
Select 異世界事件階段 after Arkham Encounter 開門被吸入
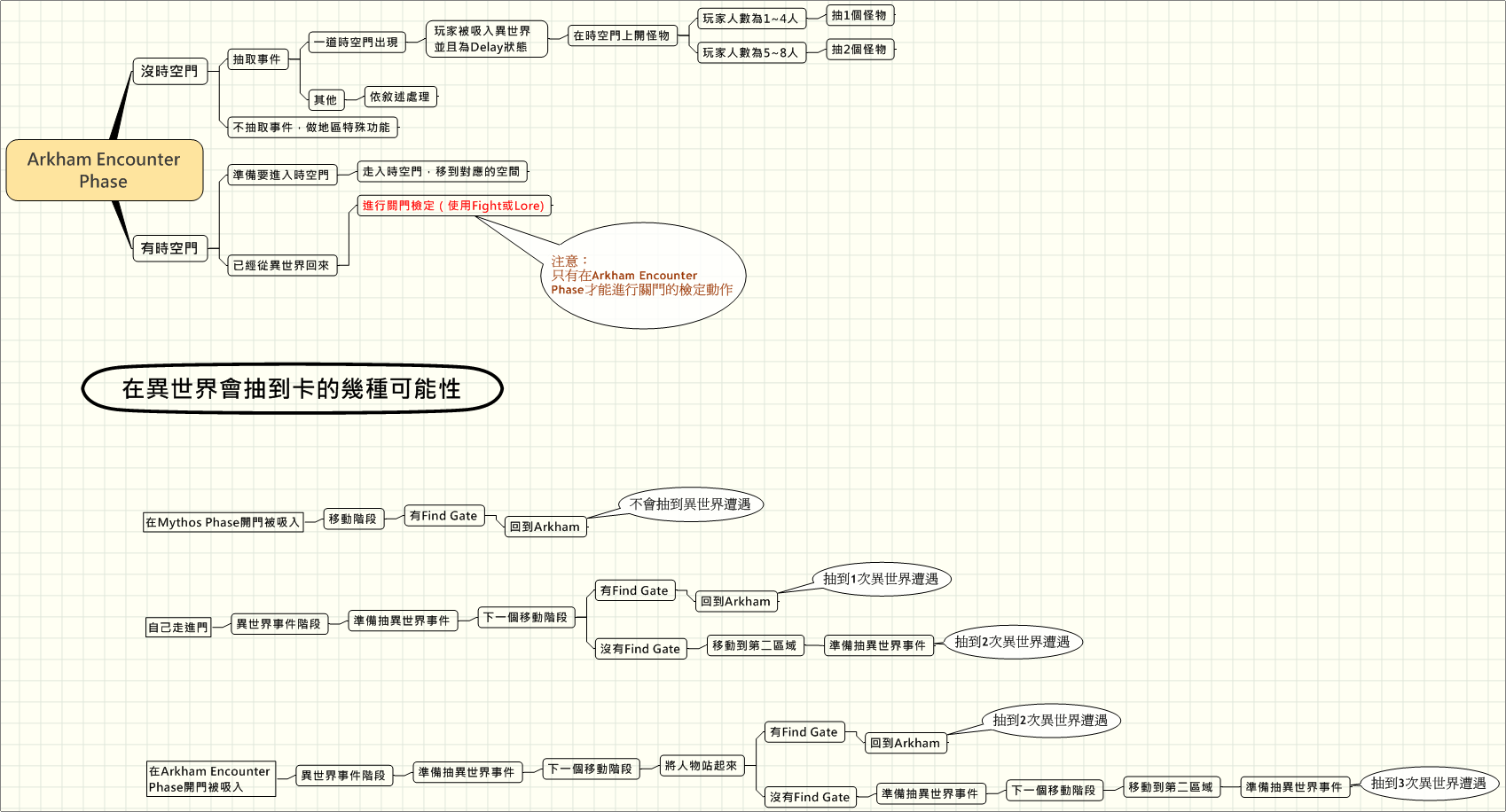[344, 775]
